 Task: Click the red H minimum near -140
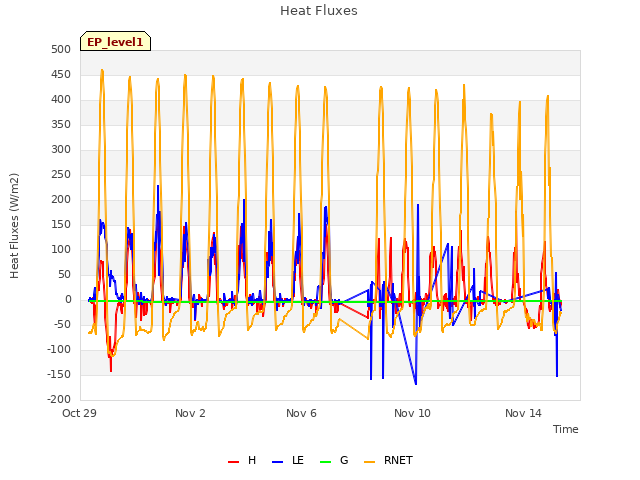pyautogui.click(x=111, y=371)
